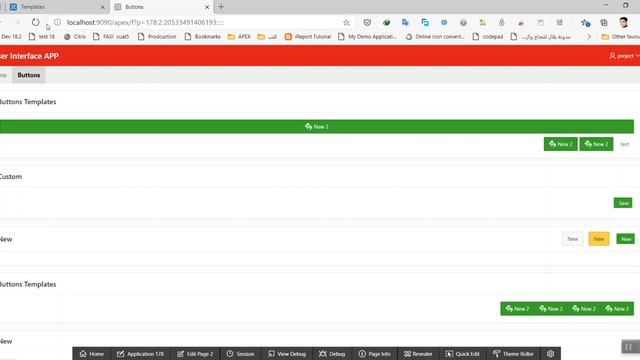Click the yellow New button

599,239
